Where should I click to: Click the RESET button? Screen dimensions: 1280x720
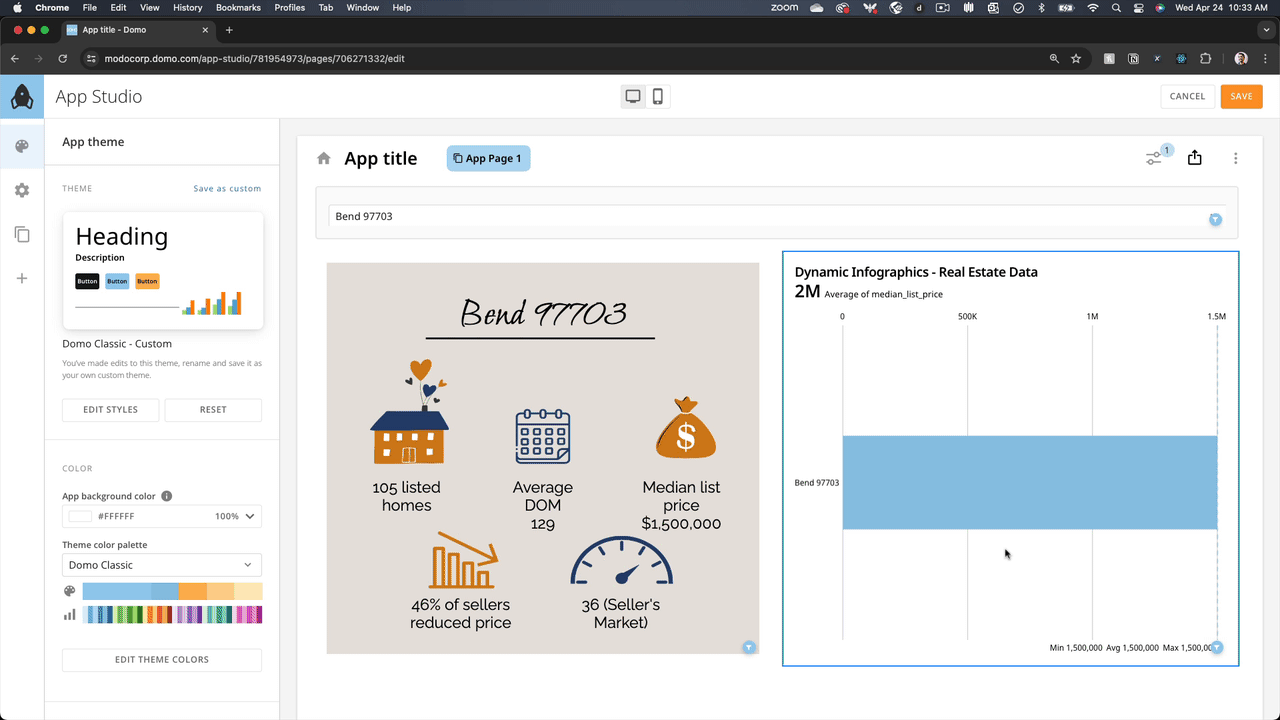tap(213, 410)
